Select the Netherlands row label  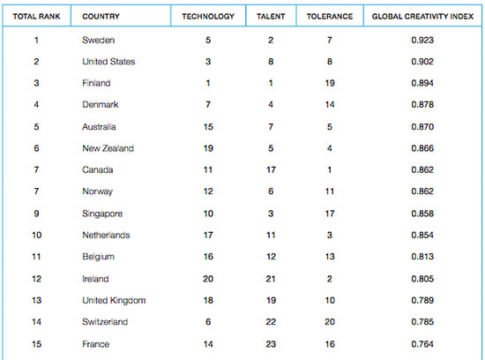(106, 235)
